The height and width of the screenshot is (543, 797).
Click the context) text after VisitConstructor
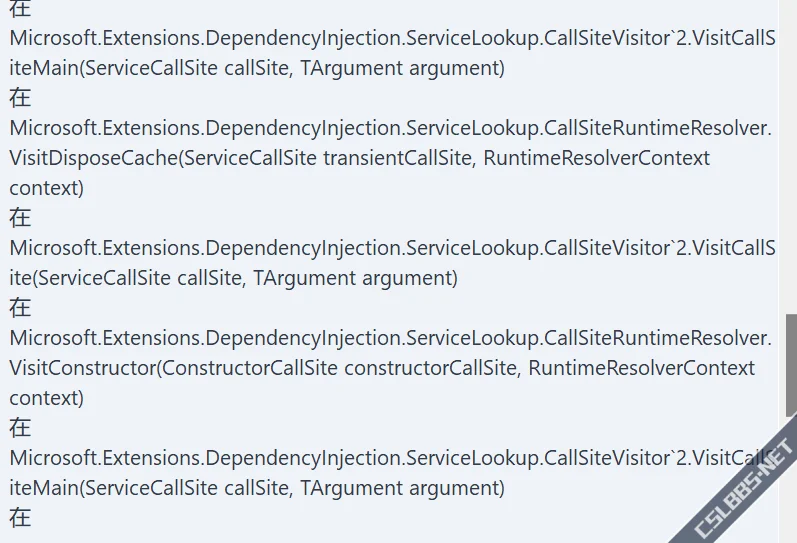(x=46, y=398)
